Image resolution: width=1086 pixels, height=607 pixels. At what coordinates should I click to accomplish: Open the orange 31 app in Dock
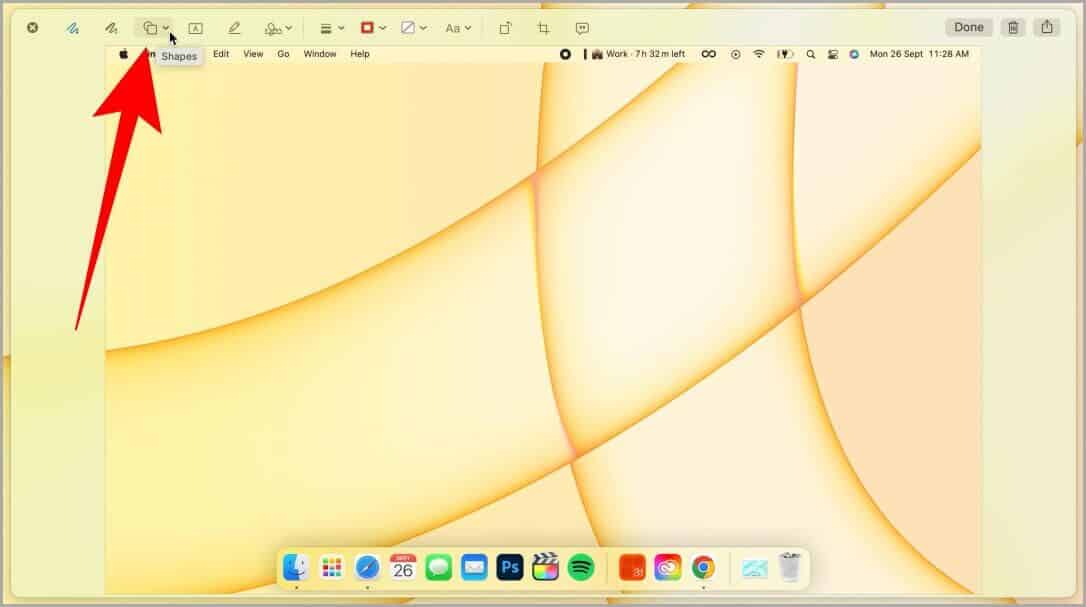[x=632, y=568]
